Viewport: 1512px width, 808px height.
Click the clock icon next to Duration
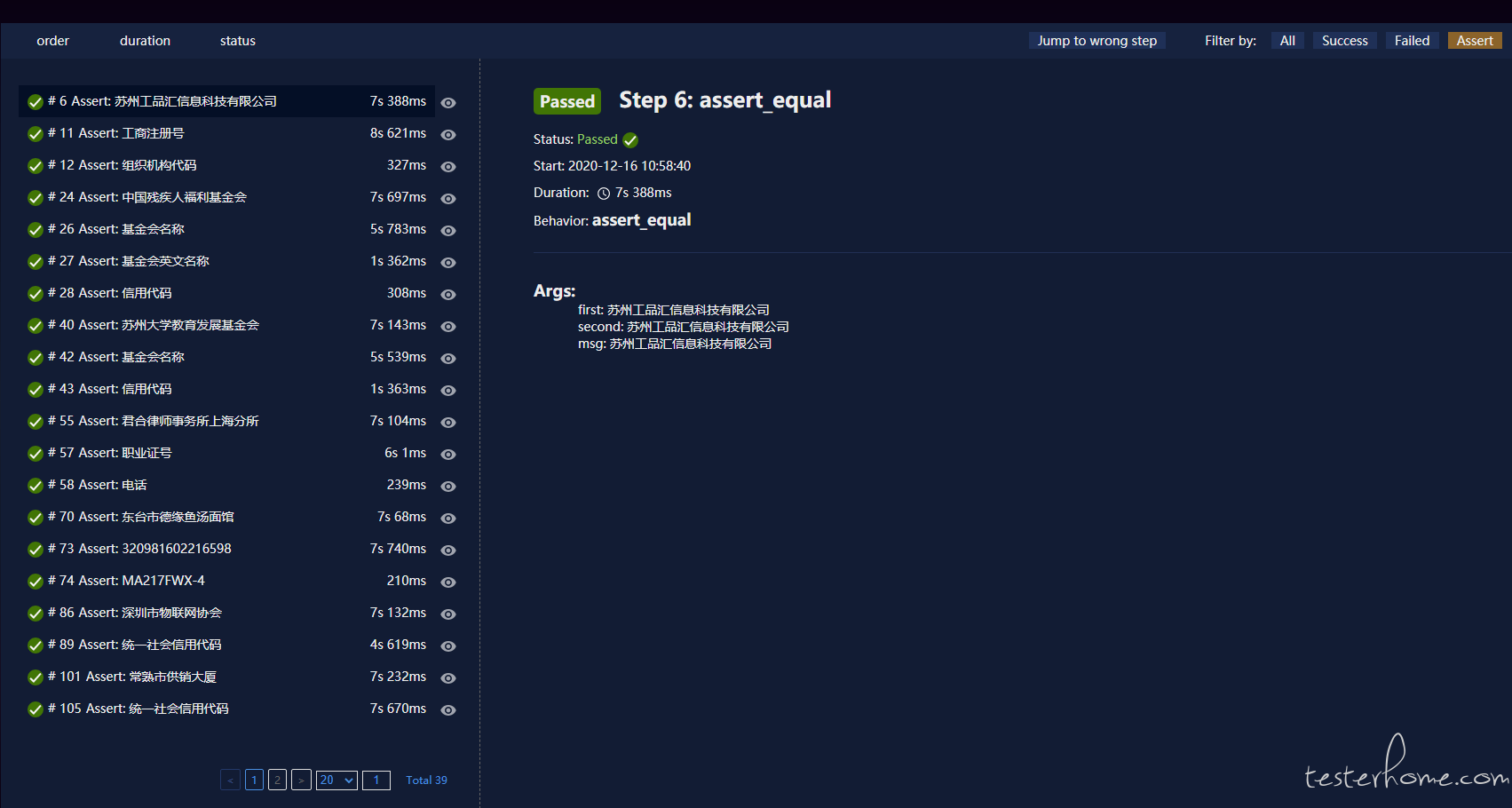tap(604, 194)
